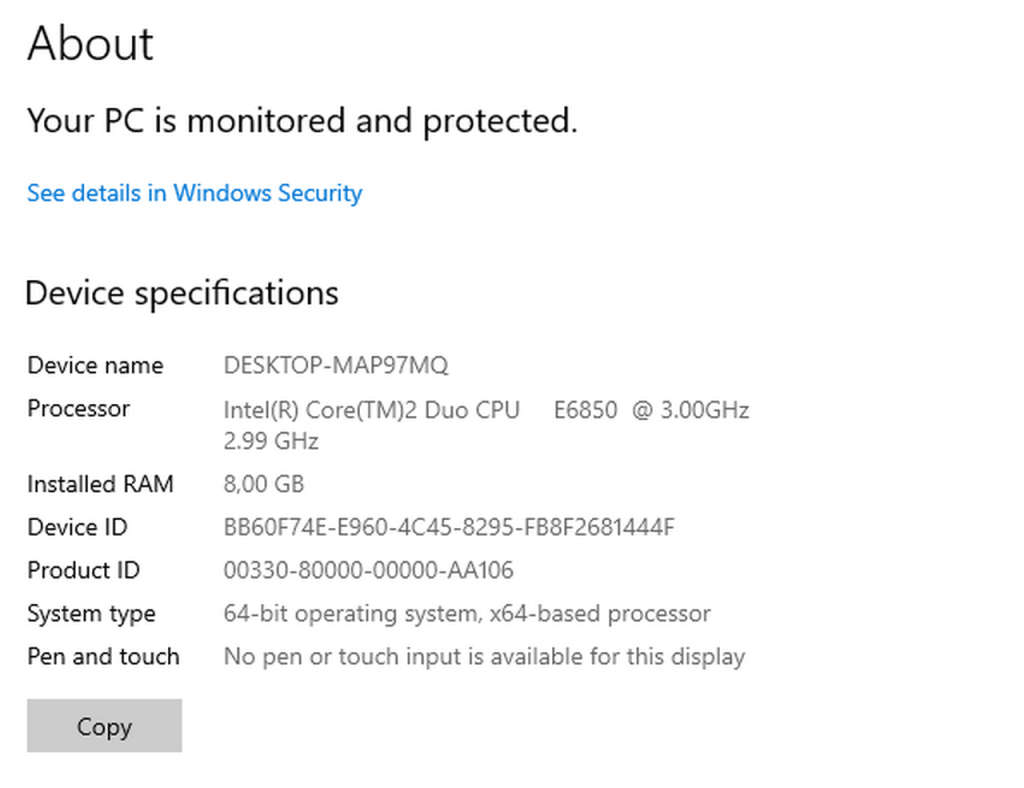The height and width of the screenshot is (788, 1024).
Task: Click the Installed RAM row label
Action: pyautogui.click(x=100, y=484)
